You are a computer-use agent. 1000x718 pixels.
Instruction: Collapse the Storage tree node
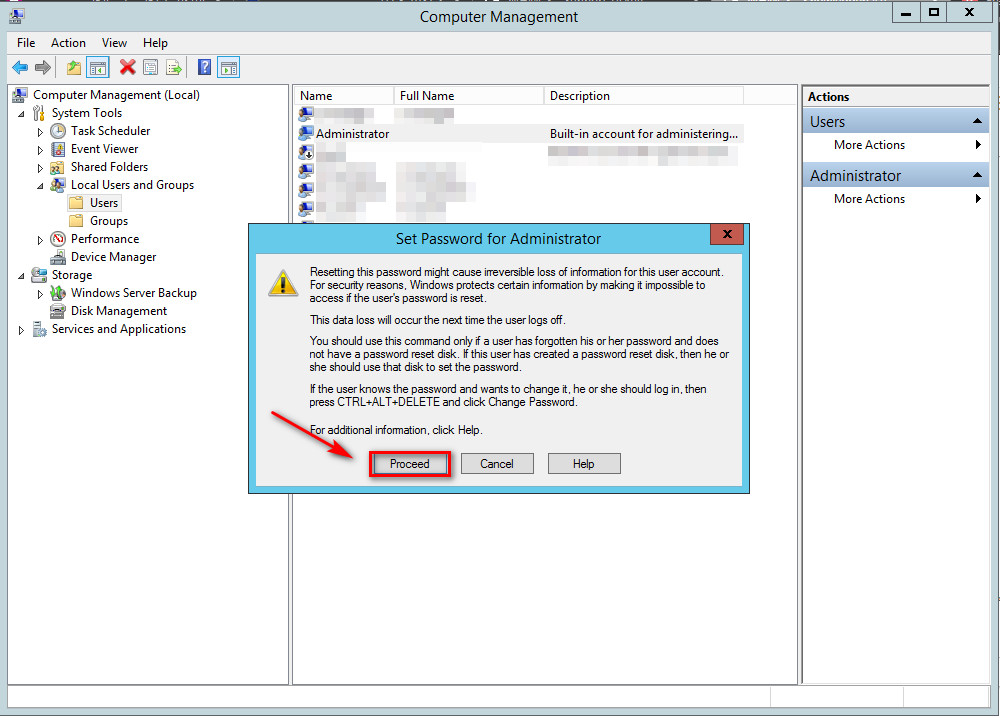[x=21, y=276]
